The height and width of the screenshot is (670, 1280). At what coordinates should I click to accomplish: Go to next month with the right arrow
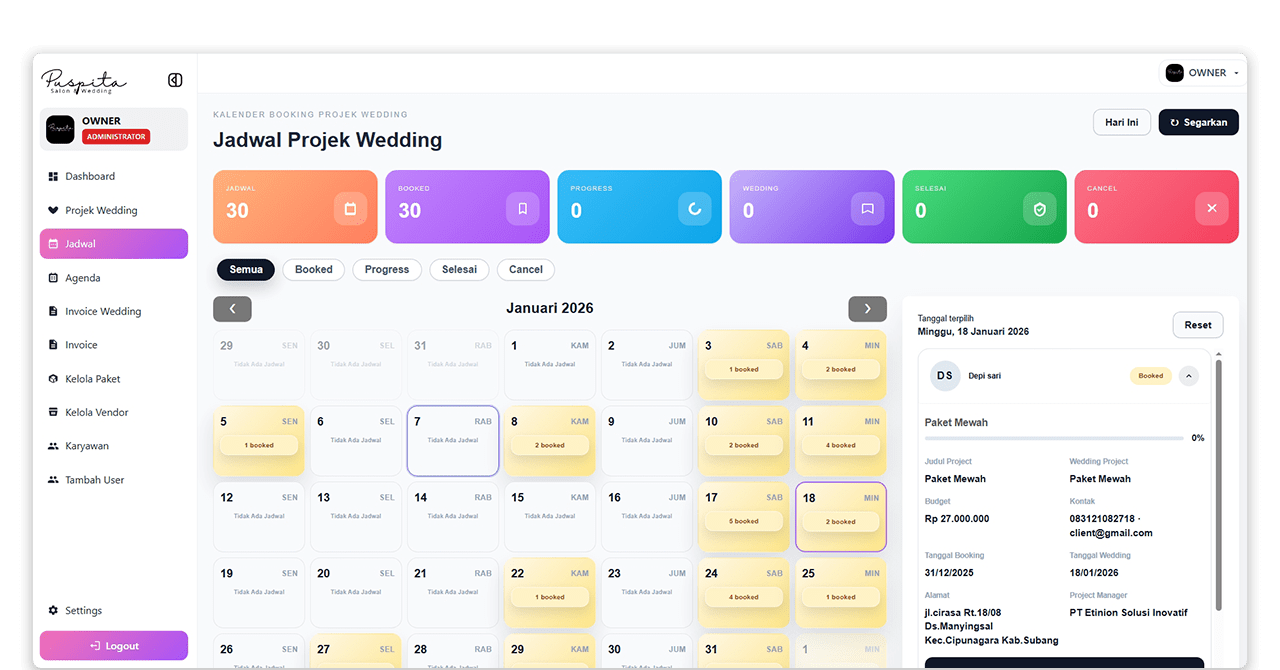867,308
